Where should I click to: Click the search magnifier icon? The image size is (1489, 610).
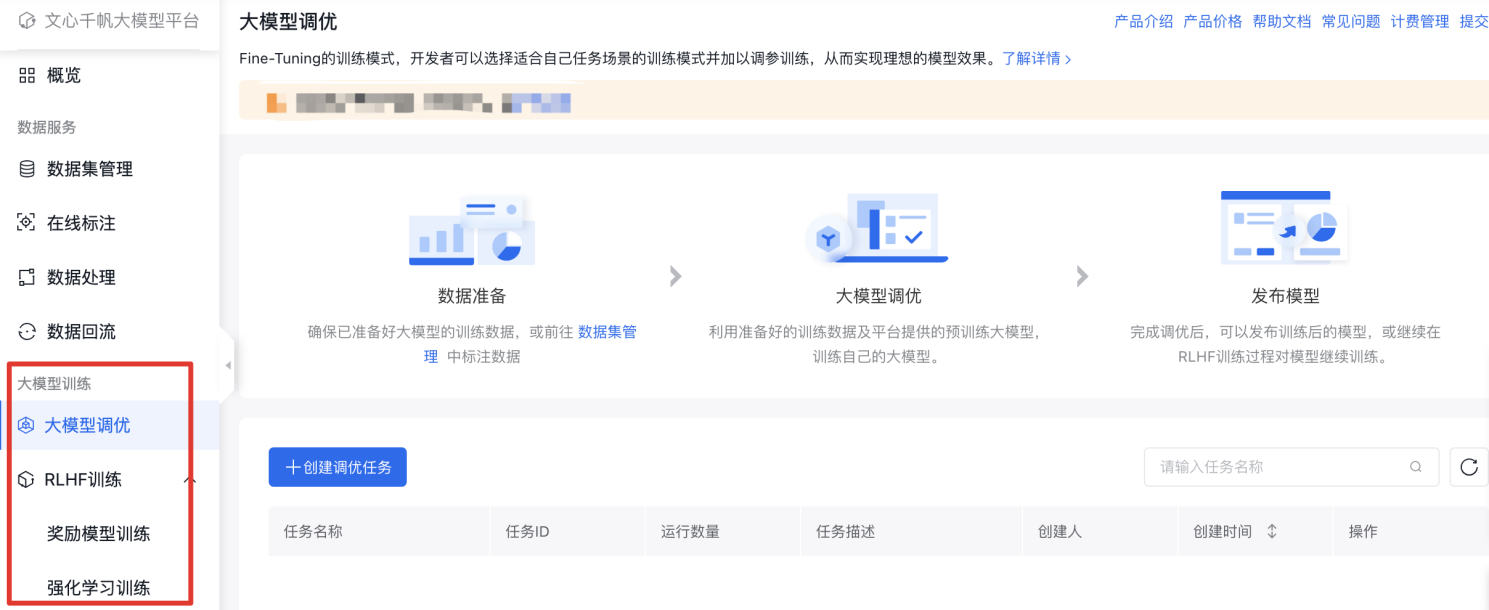pyautogui.click(x=1415, y=467)
